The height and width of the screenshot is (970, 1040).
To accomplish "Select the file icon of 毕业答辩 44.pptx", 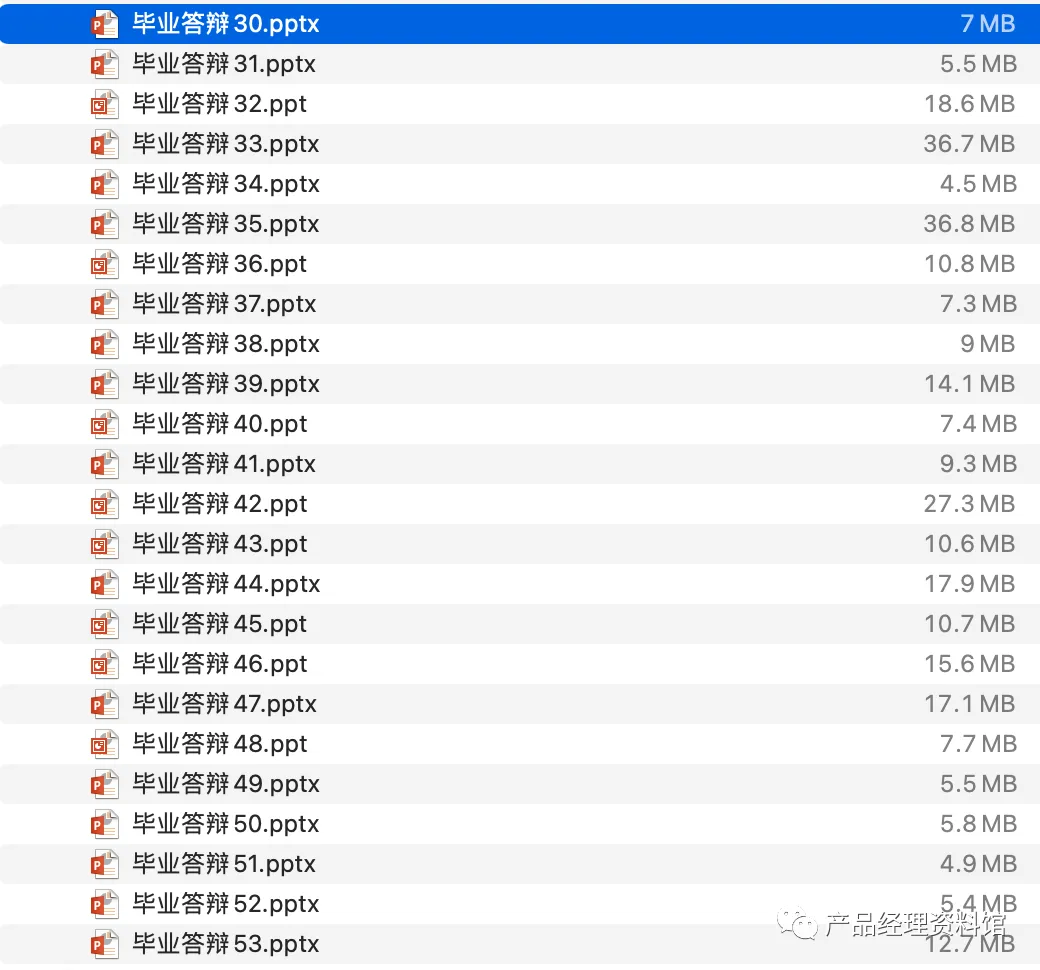I will [x=105, y=584].
